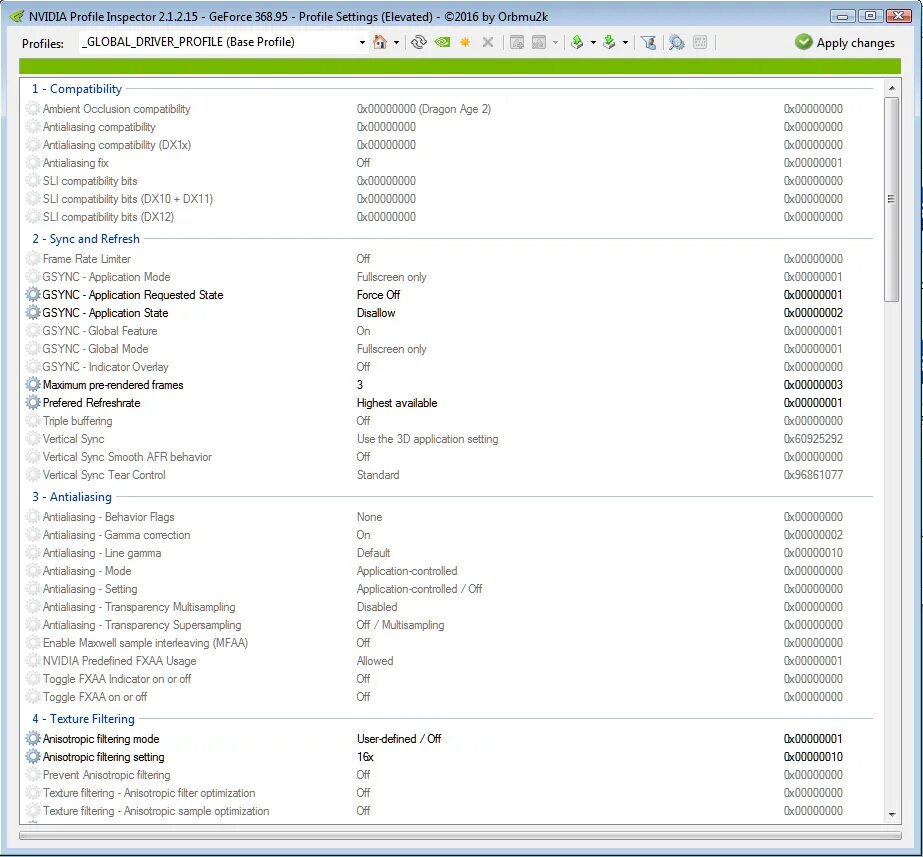Click the orange star create profile icon
Viewport: 923px width, 857px height.
pyautogui.click(x=465, y=42)
